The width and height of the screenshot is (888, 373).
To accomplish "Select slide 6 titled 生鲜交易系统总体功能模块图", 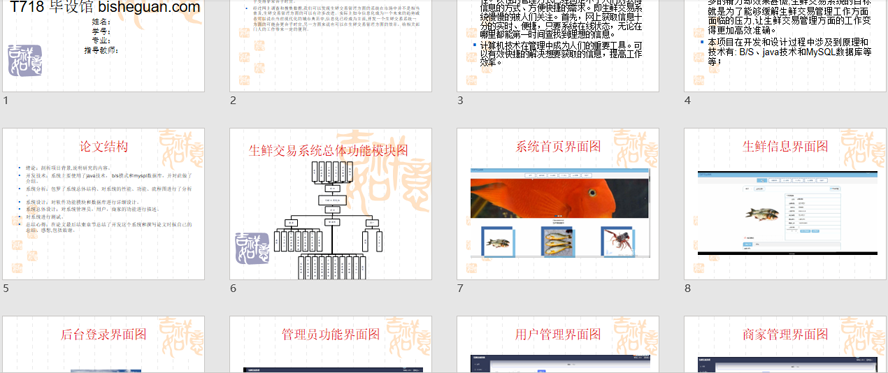I will pos(331,204).
